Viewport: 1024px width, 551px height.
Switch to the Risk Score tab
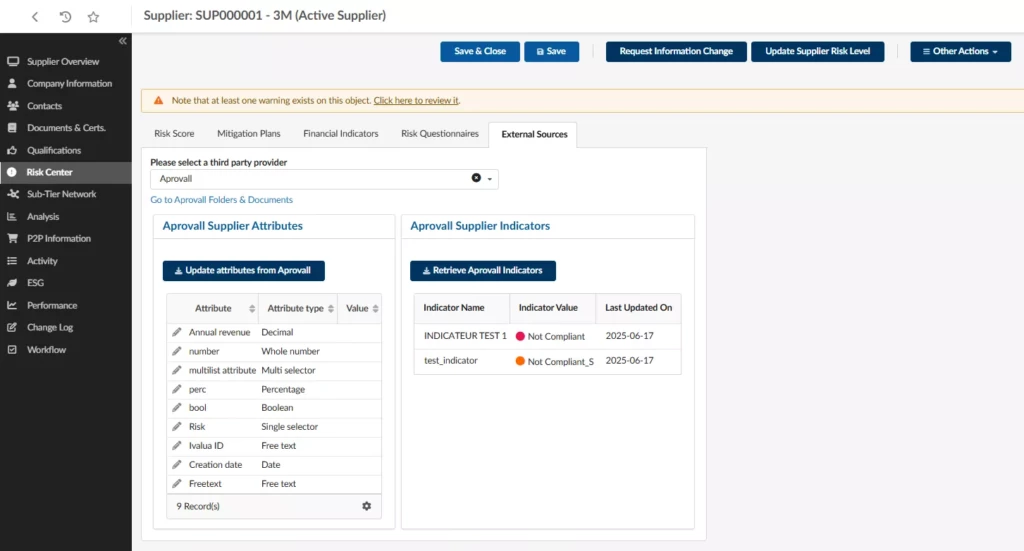coord(174,134)
